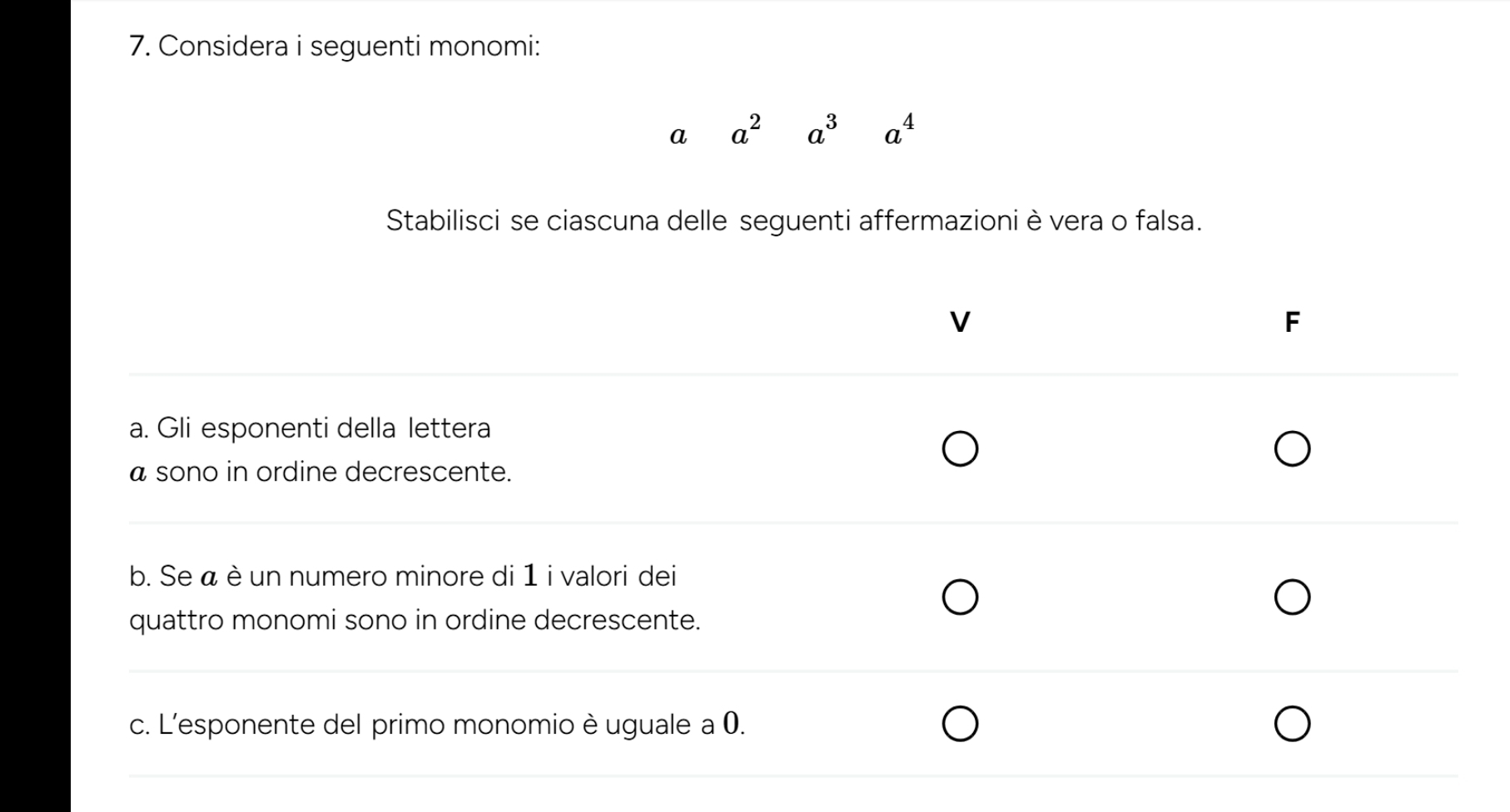The height and width of the screenshot is (812, 1510).
Task: Click the first monomial a in the list
Action: click(678, 136)
